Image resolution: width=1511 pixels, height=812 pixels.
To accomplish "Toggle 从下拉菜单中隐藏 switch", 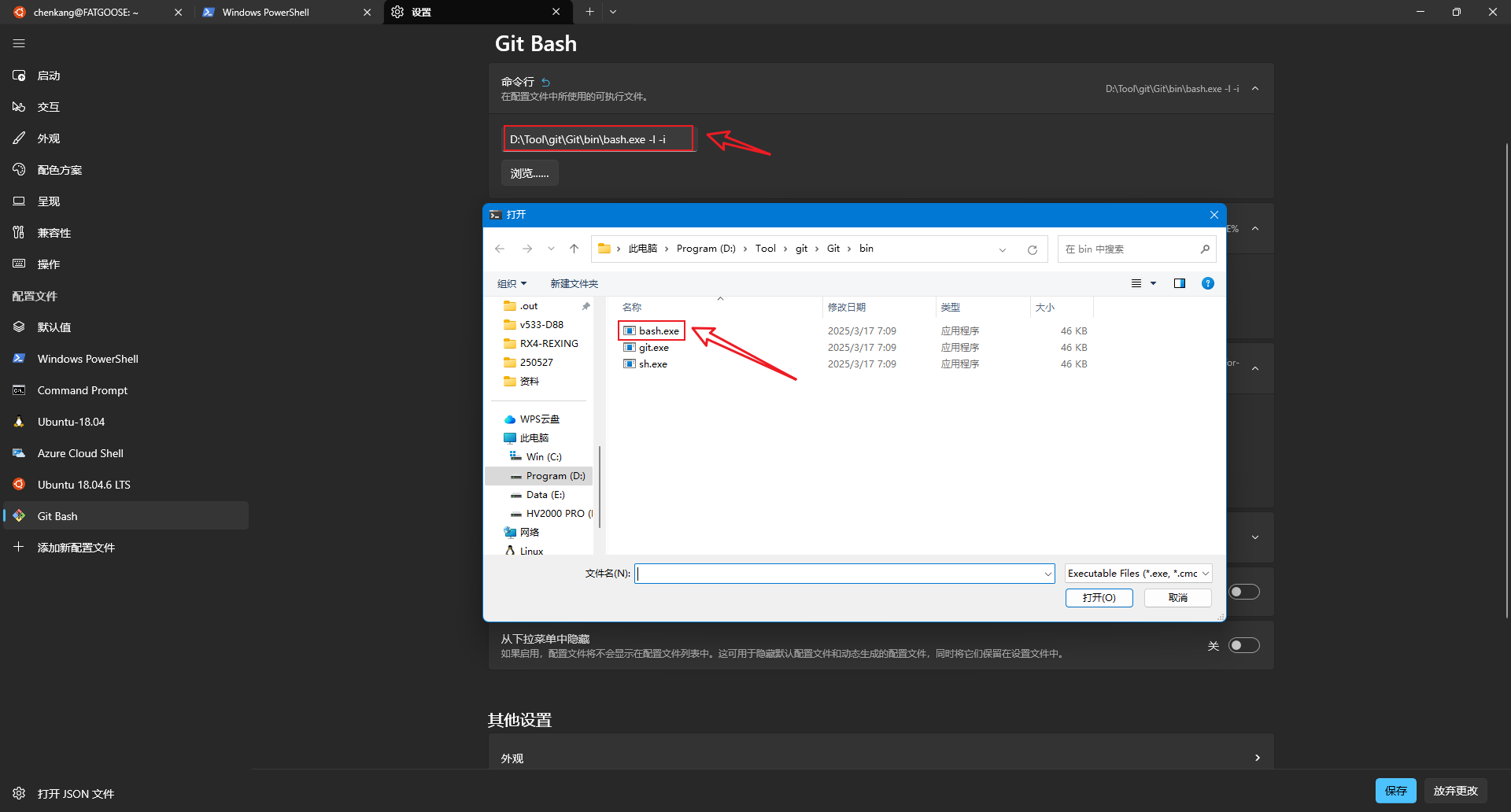I will pyautogui.click(x=1244, y=646).
